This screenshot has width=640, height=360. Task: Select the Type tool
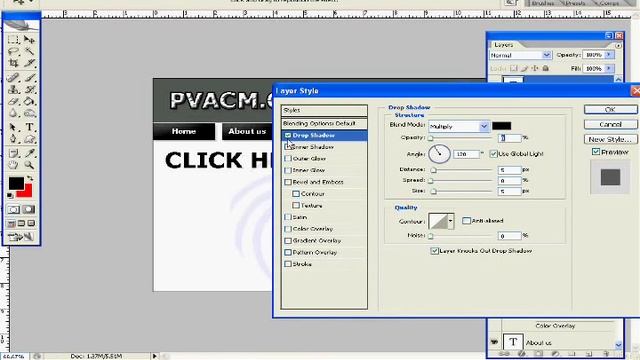pos(29,127)
